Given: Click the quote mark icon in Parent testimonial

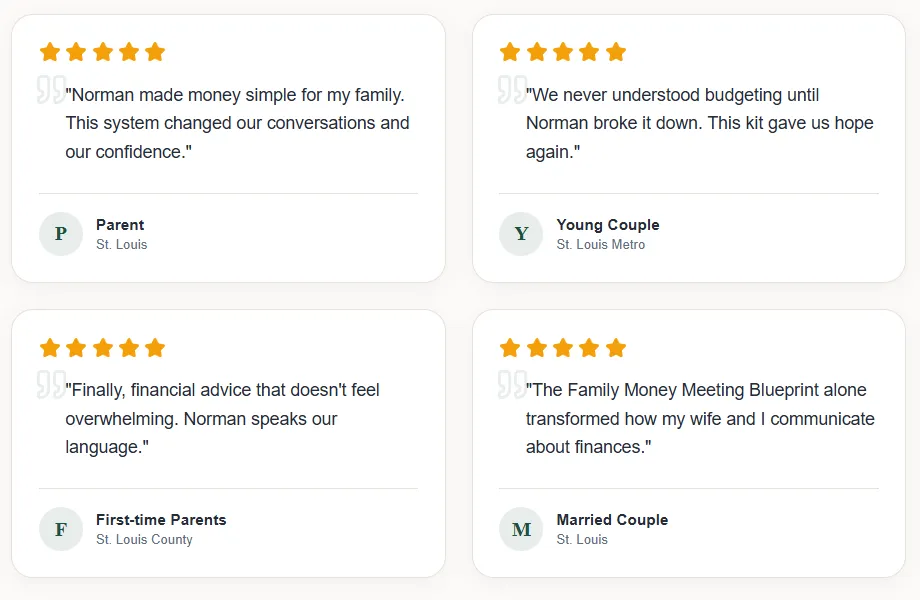Looking at the screenshot, I should tap(51, 89).
